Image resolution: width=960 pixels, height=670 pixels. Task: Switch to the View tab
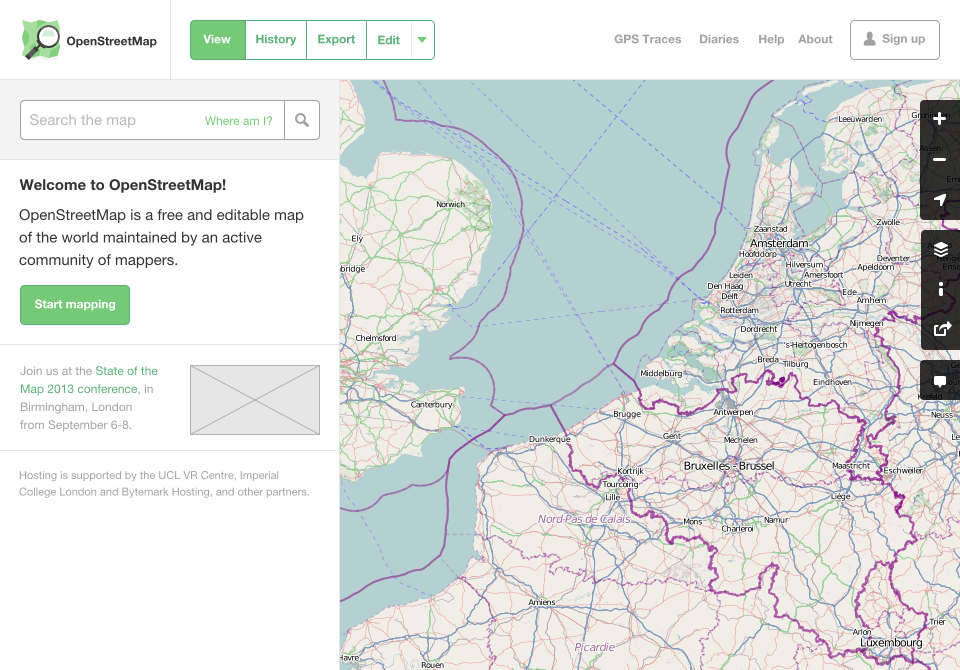tap(217, 40)
